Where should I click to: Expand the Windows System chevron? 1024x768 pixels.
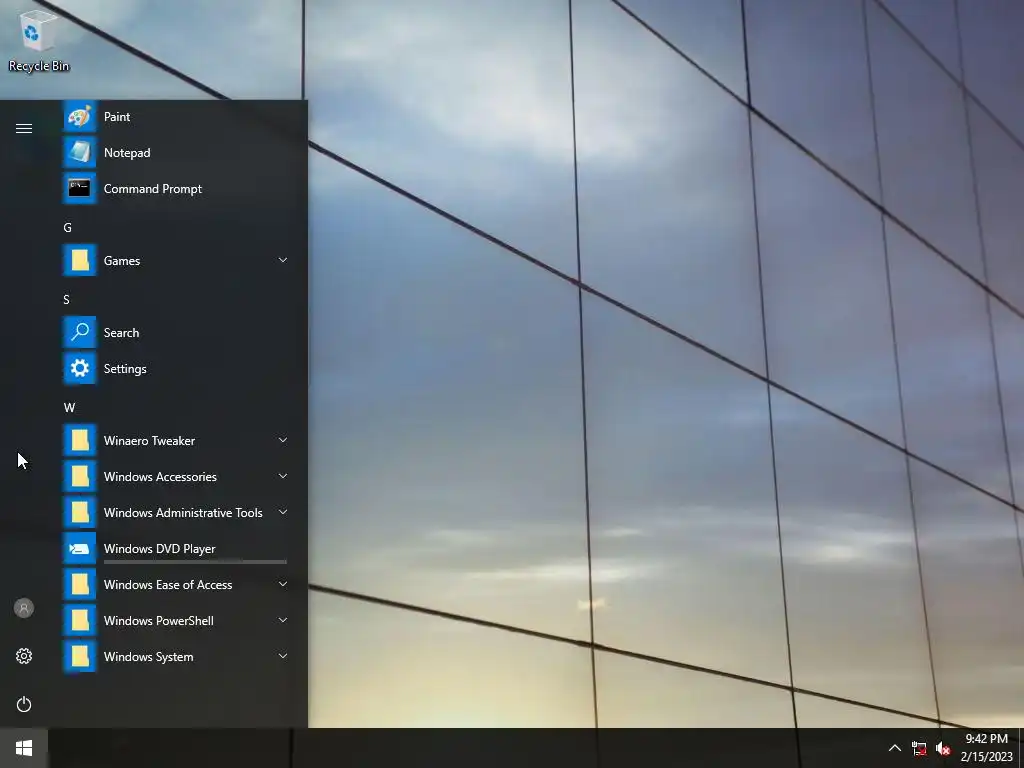pos(283,656)
